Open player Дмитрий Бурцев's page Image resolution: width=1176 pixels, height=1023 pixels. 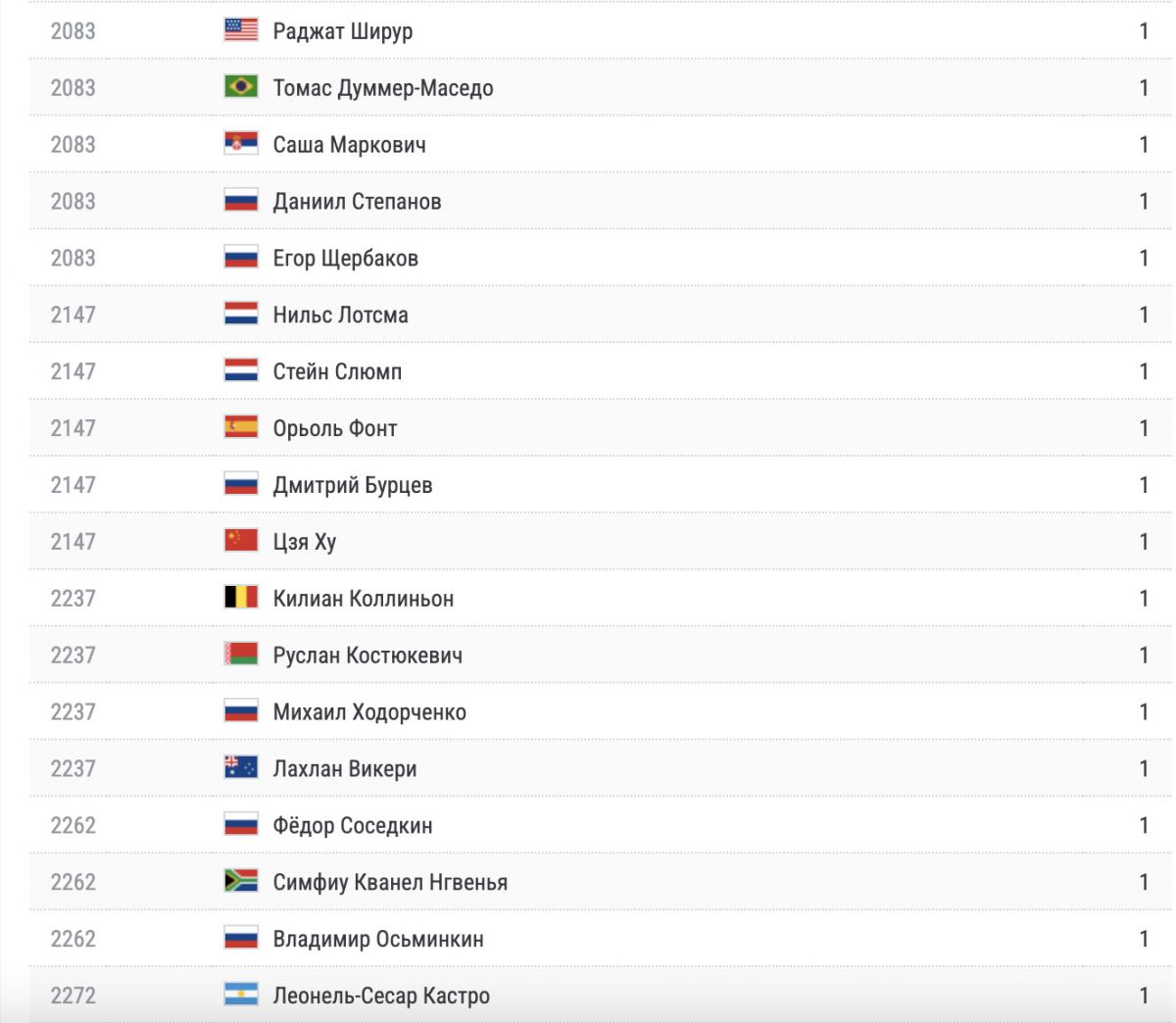tap(353, 485)
